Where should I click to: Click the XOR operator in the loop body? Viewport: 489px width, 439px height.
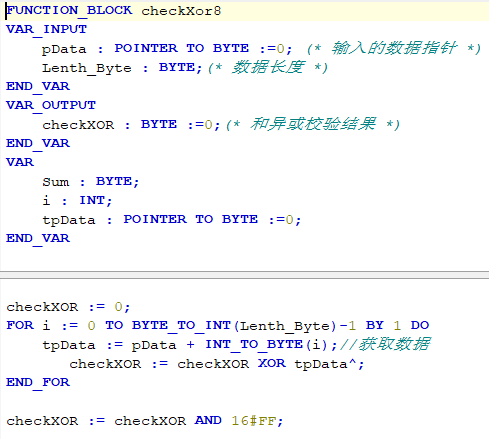click(x=272, y=363)
